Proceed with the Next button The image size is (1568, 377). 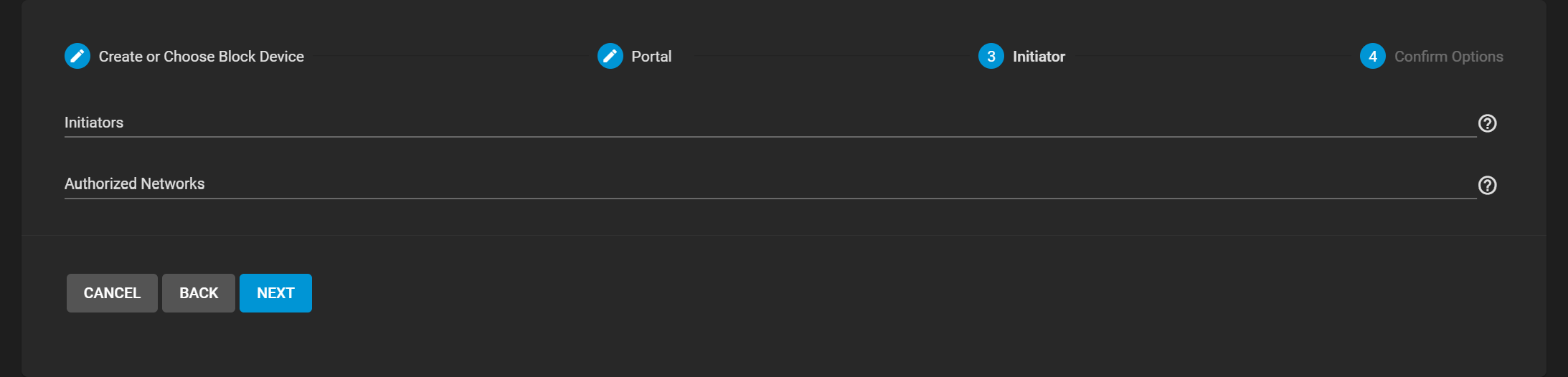coord(275,293)
